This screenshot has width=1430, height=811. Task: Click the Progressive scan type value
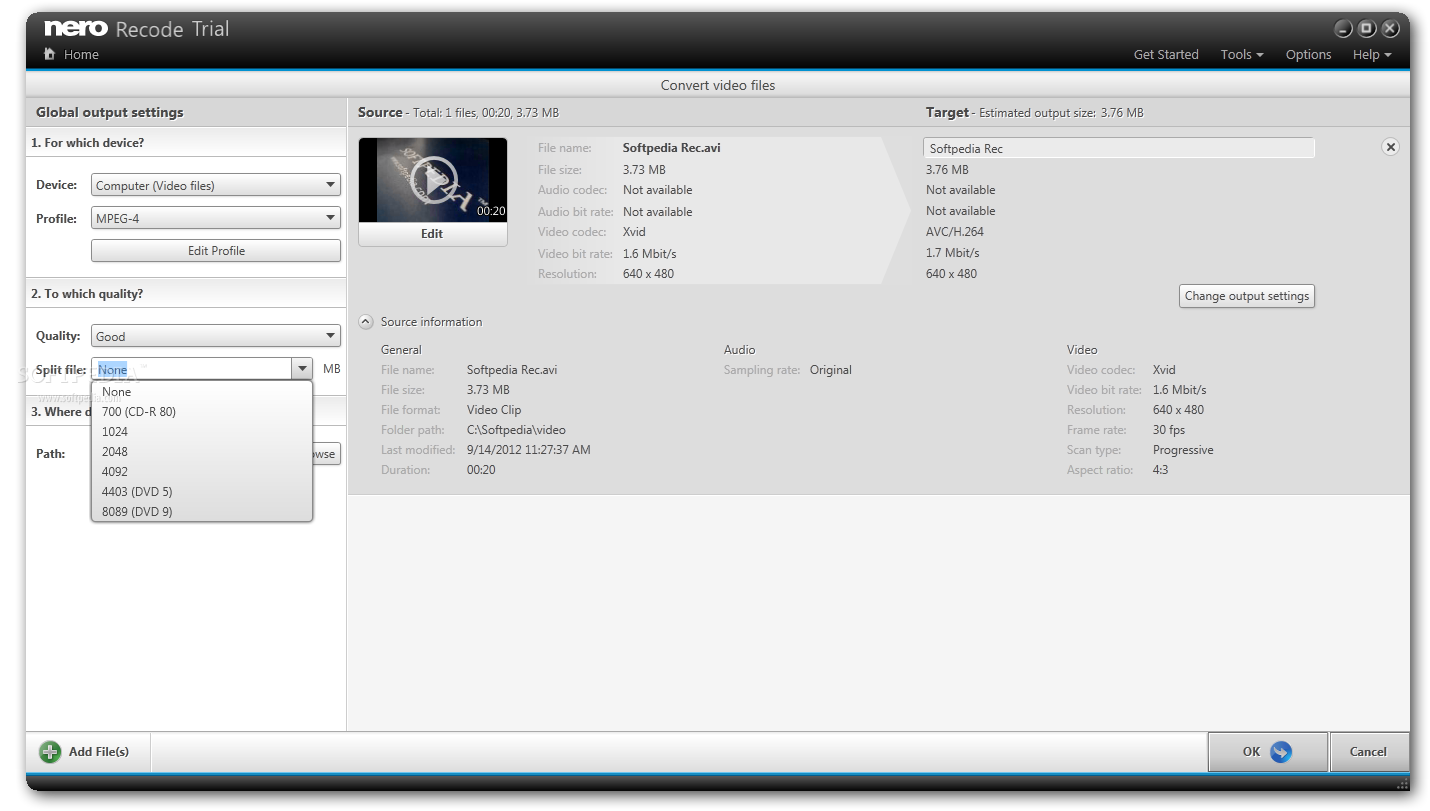click(x=1183, y=450)
